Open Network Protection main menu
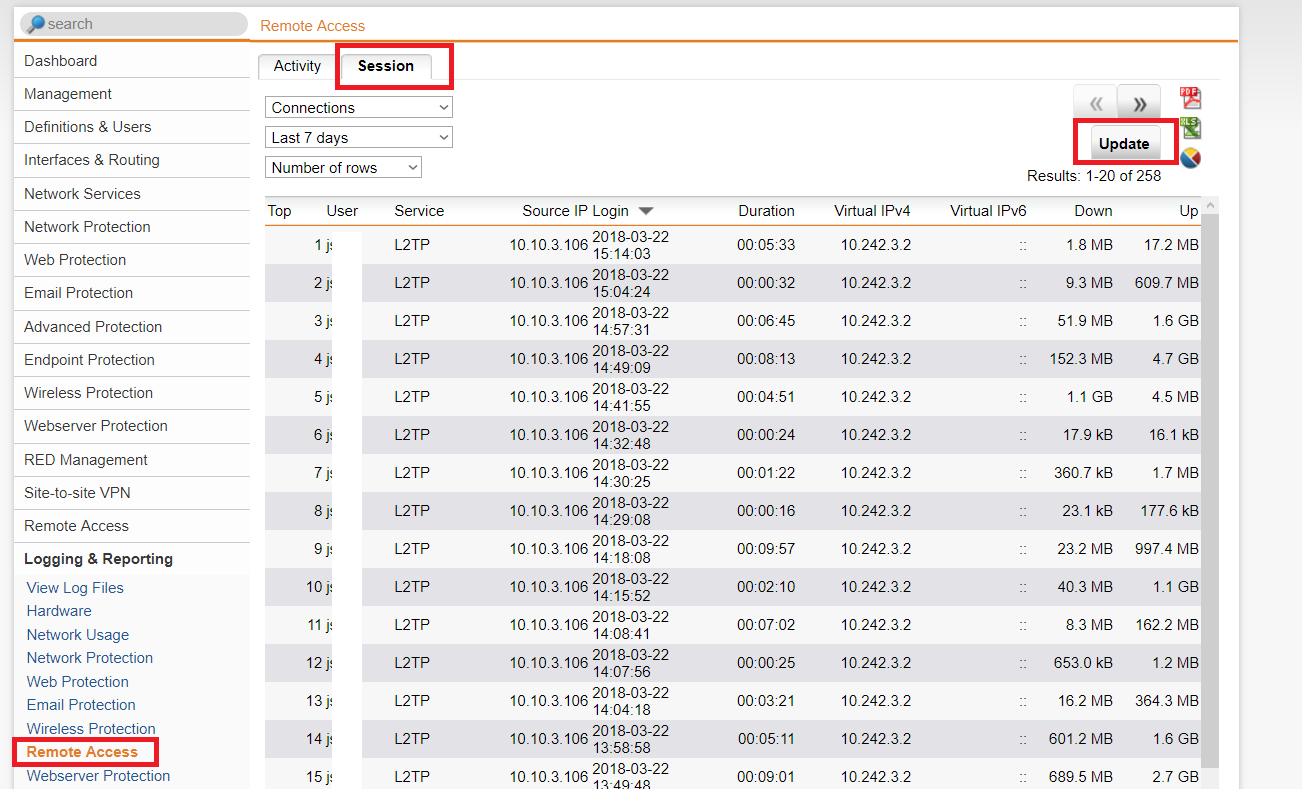The image size is (1302, 789). click(x=132, y=227)
